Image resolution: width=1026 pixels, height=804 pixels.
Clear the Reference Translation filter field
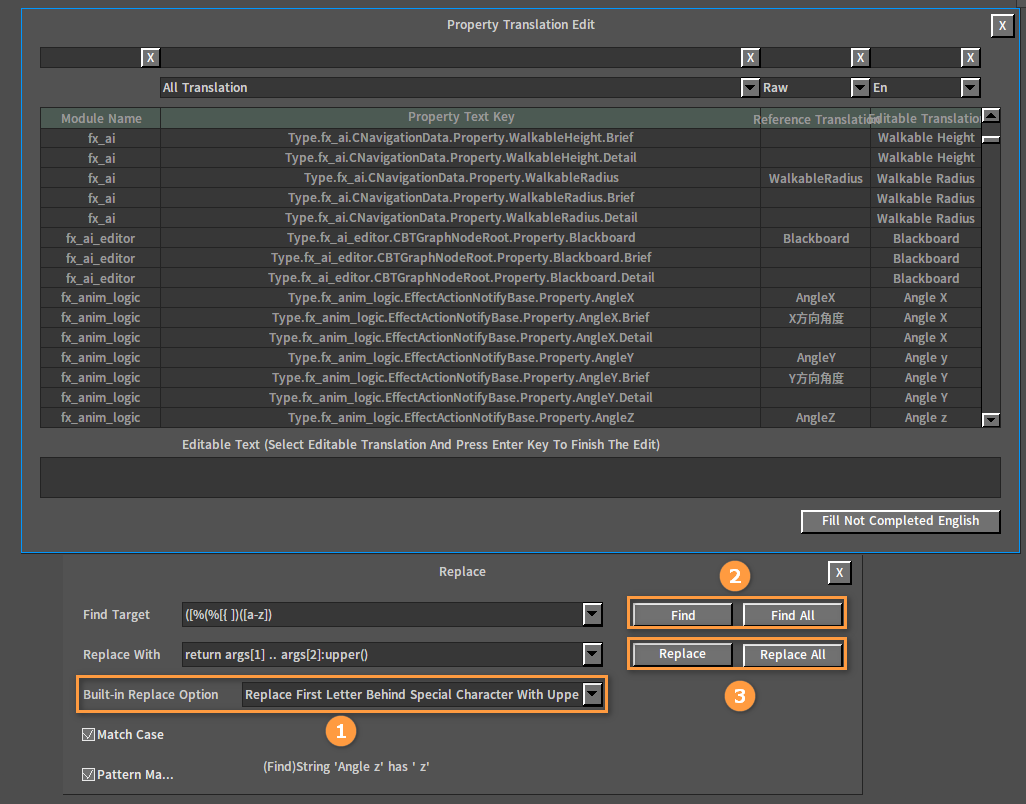(860, 58)
